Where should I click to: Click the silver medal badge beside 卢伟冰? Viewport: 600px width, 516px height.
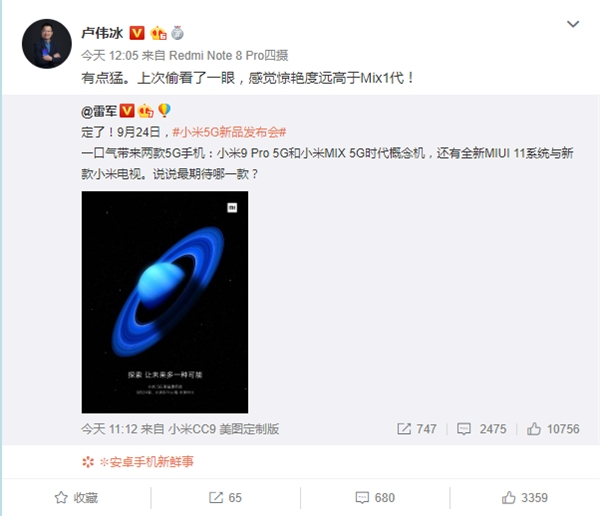point(177,33)
